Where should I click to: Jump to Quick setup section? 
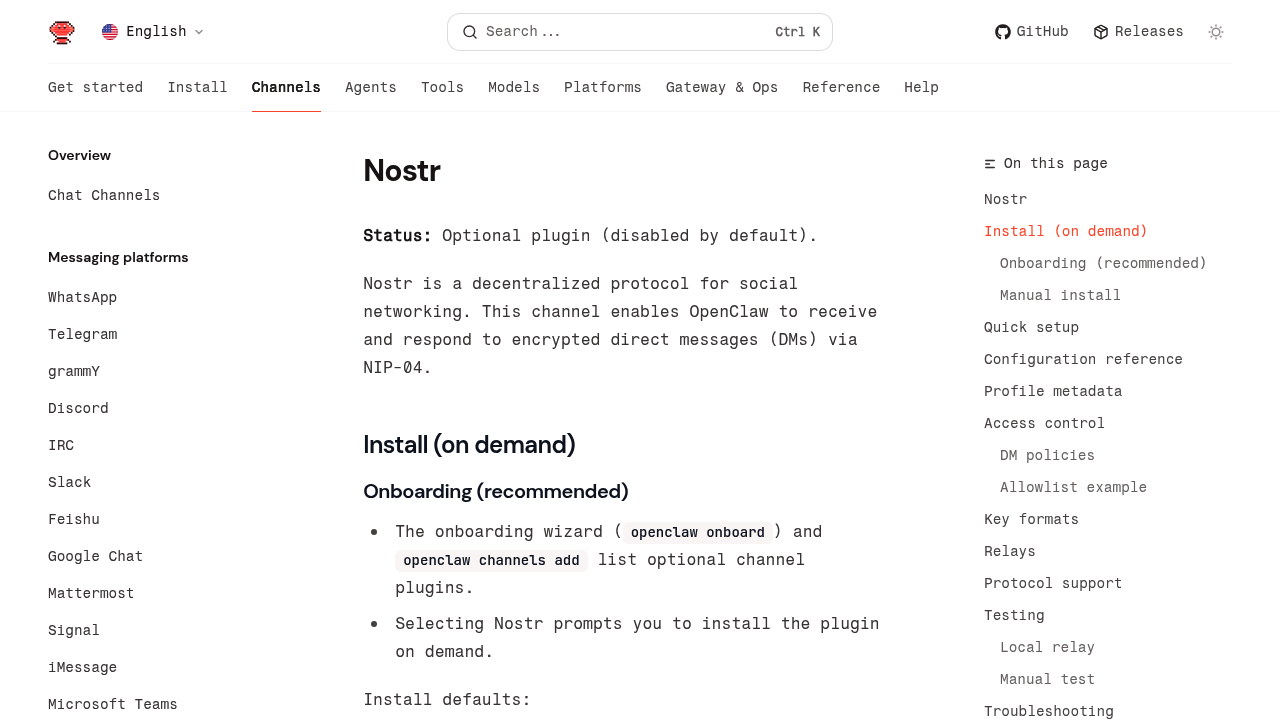1031,328
